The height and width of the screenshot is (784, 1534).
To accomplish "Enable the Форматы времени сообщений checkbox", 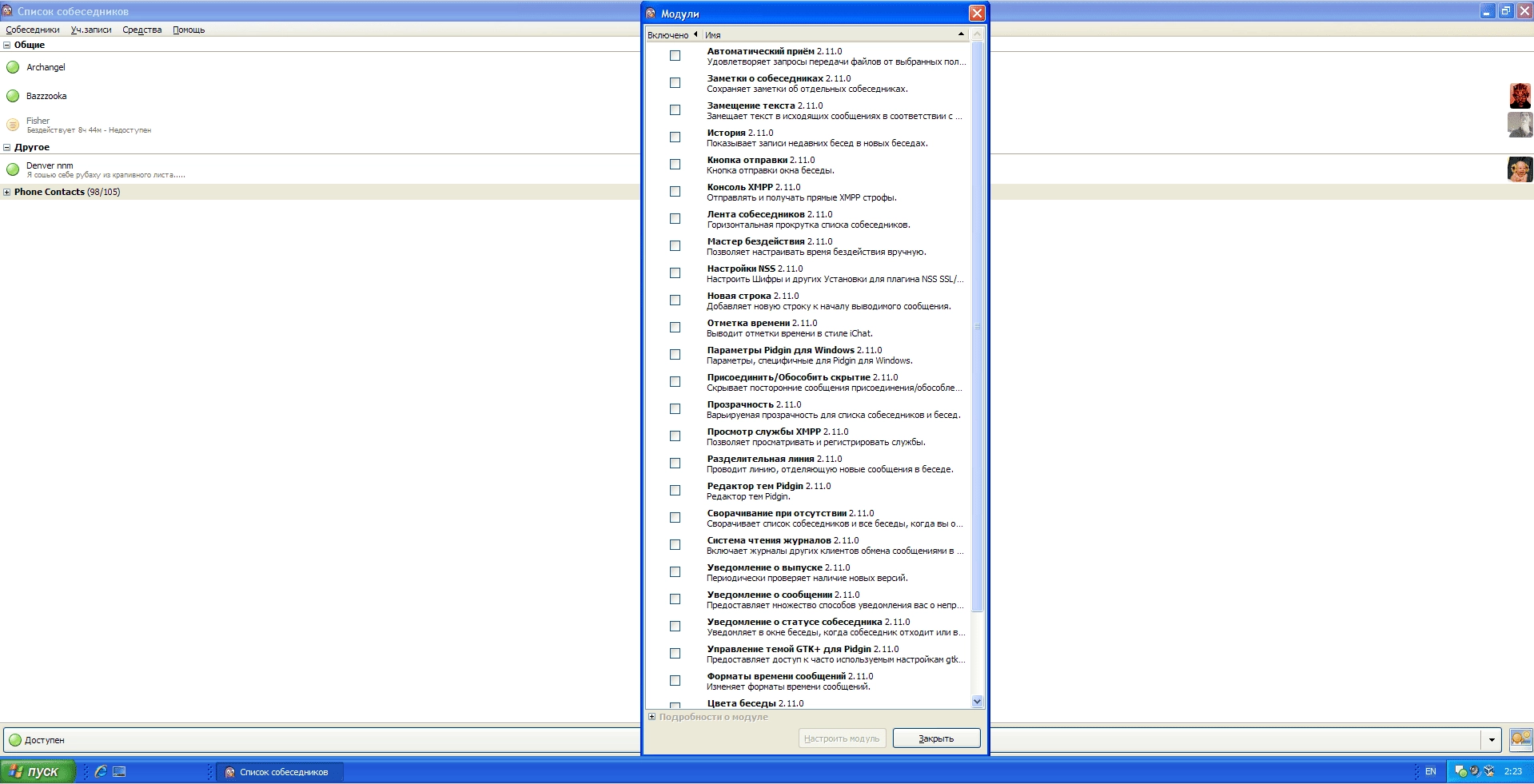I will coord(675,681).
